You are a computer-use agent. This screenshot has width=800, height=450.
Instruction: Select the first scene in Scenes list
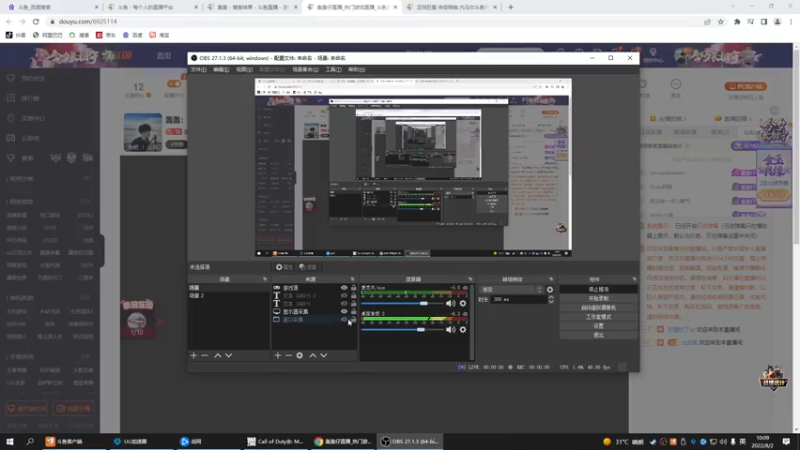(x=229, y=288)
